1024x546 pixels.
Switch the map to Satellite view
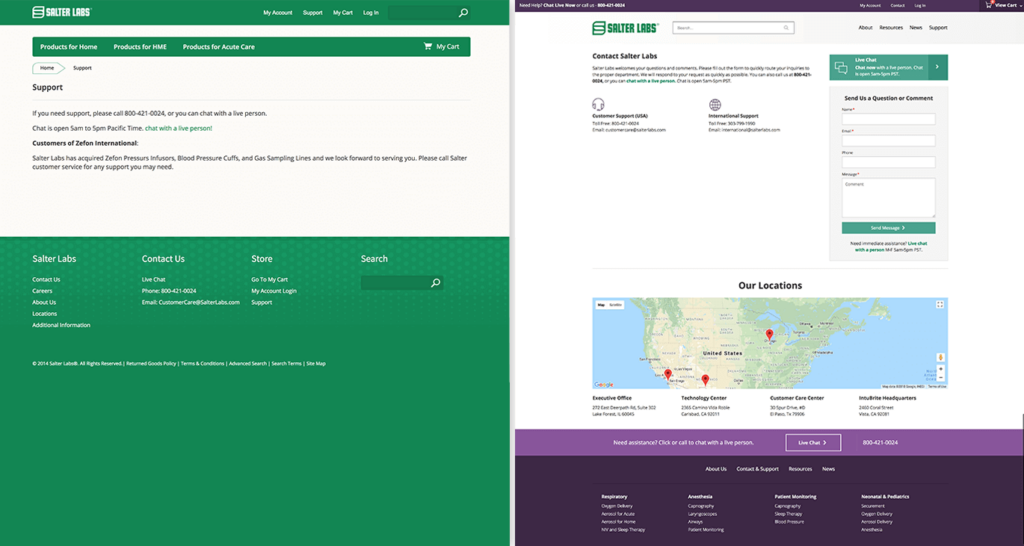[x=616, y=305]
